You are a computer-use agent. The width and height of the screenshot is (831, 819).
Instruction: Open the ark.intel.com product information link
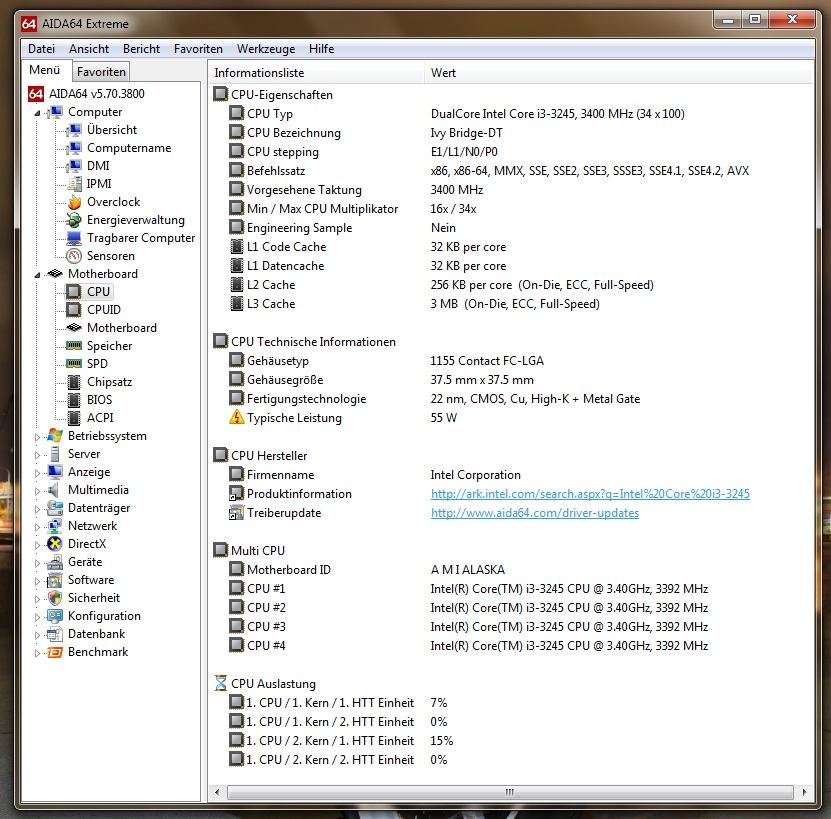(x=590, y=494)
